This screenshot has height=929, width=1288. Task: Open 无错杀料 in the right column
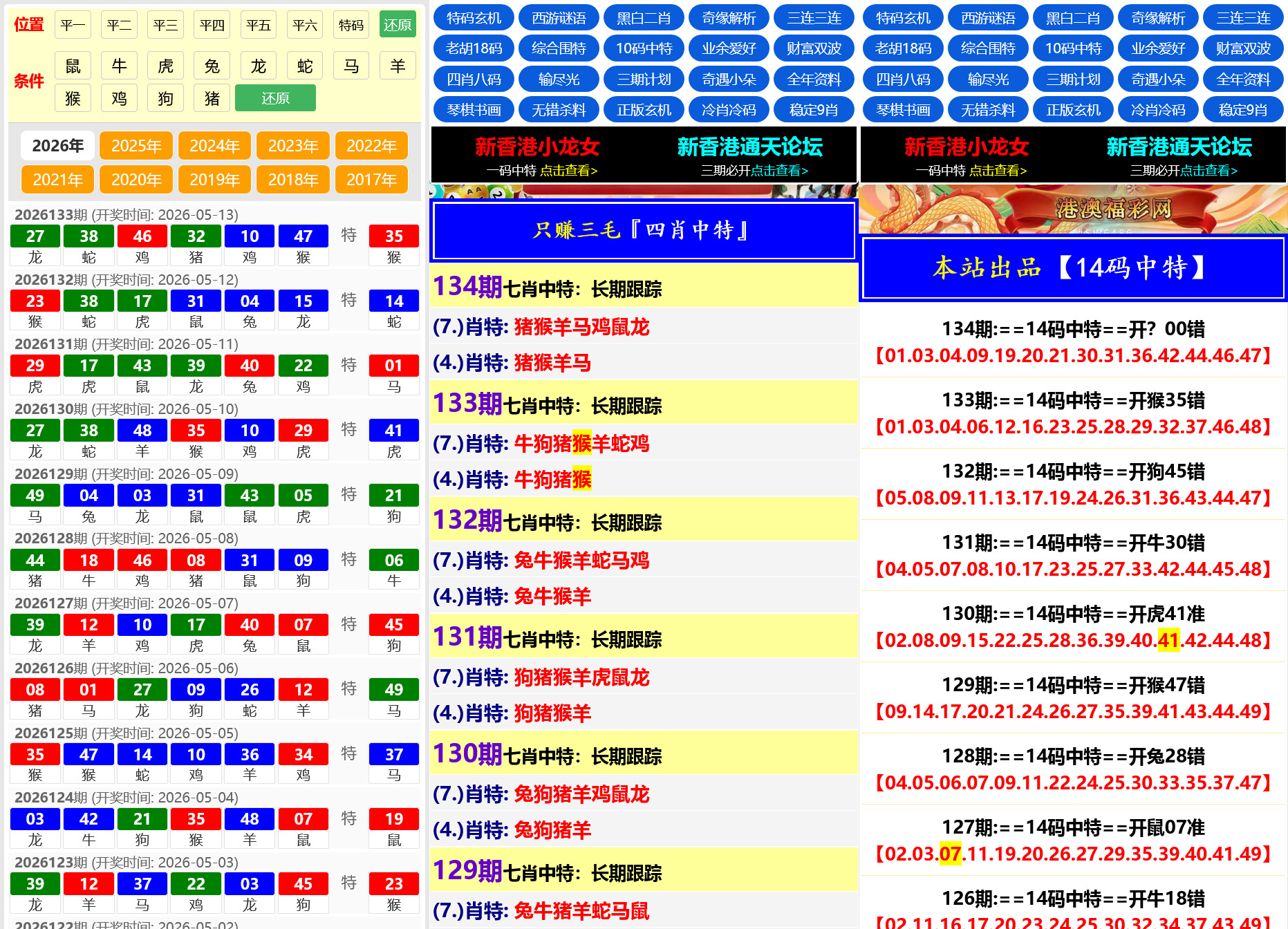pos(988,110)
